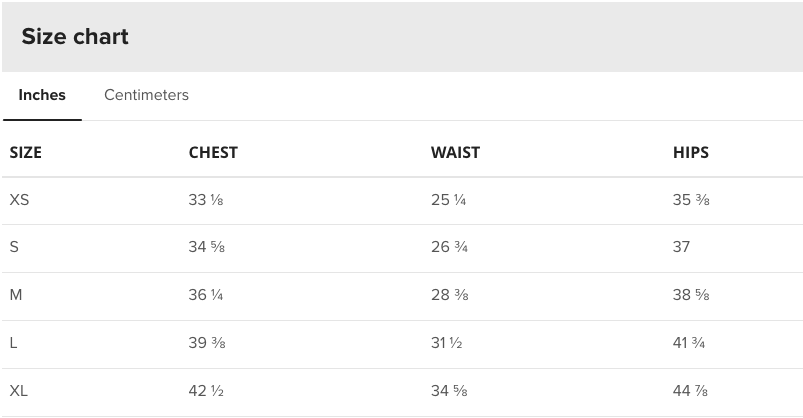Image resolution: width=803 pixels, height=418 pixels.
Task: Select the M size row label
Action: point(16,295)
